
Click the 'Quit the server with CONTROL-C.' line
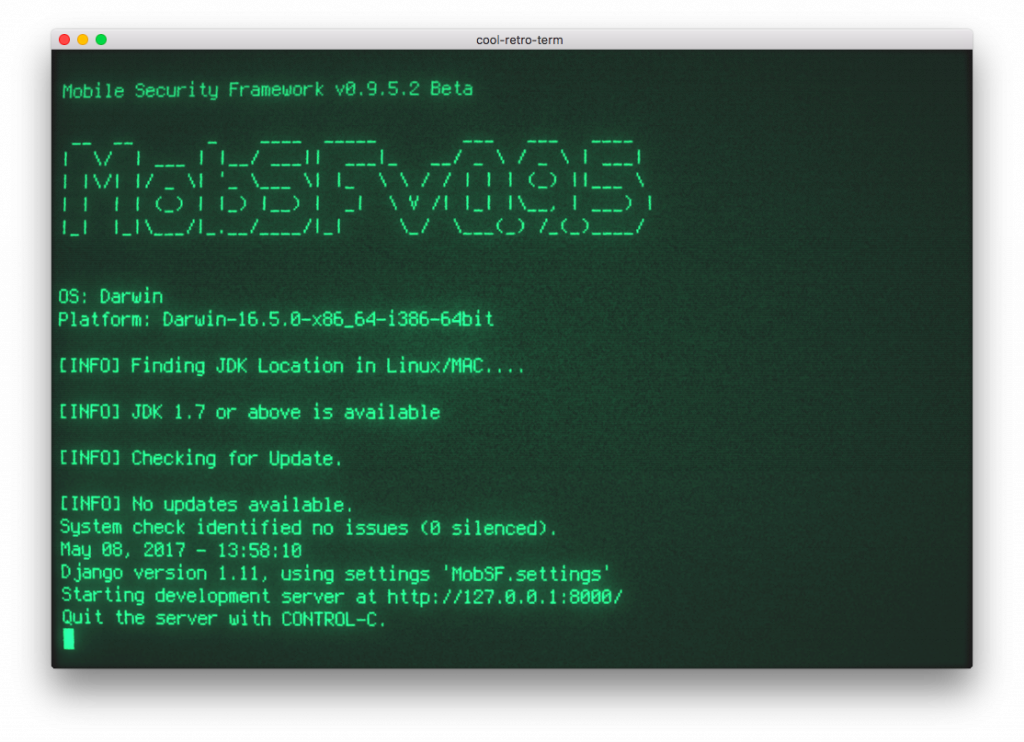point(224,619)
